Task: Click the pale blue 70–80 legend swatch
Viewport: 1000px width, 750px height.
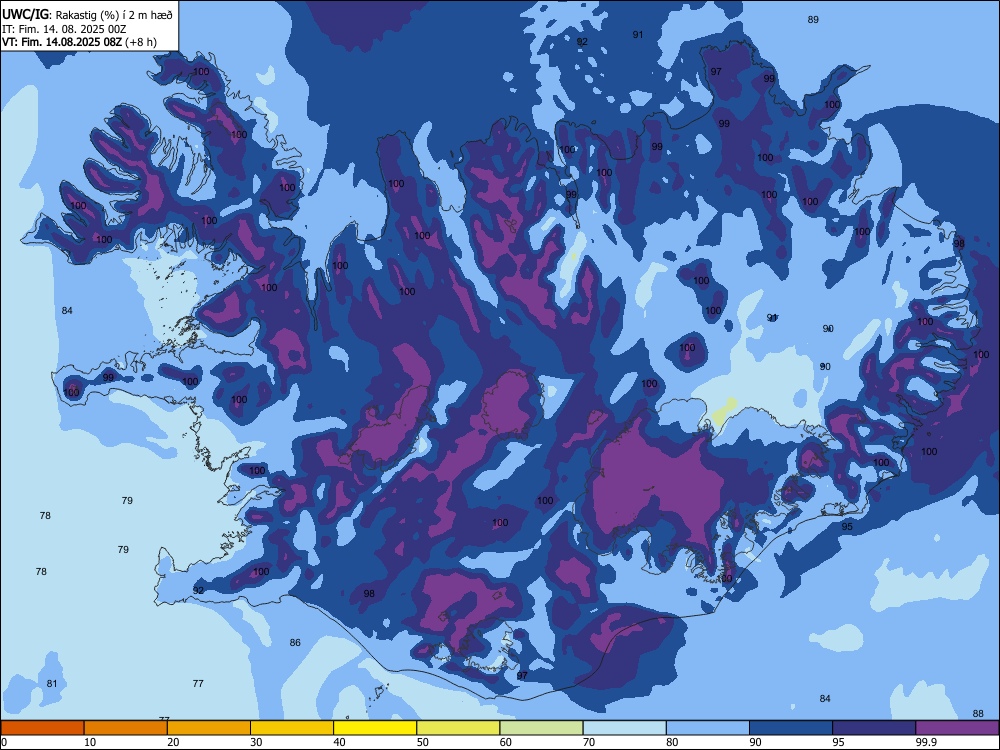Action: click(624, 728)
